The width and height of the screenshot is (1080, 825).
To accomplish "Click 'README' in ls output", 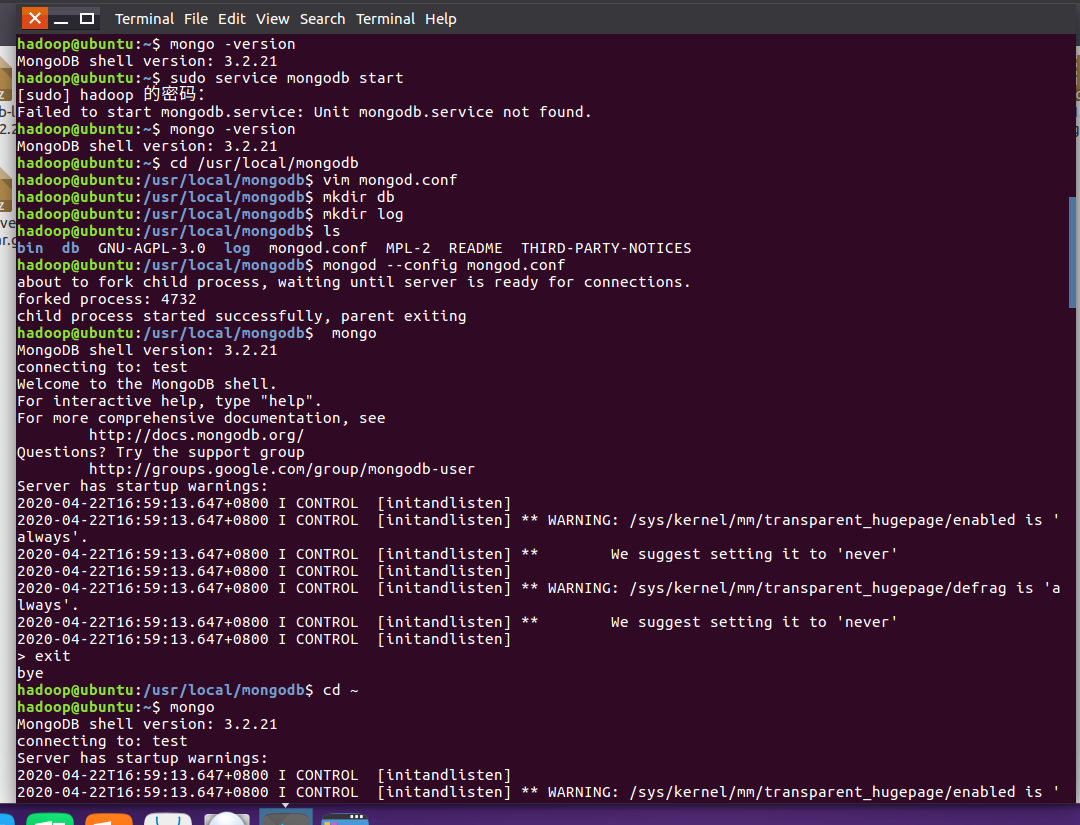I will point(475,248).
